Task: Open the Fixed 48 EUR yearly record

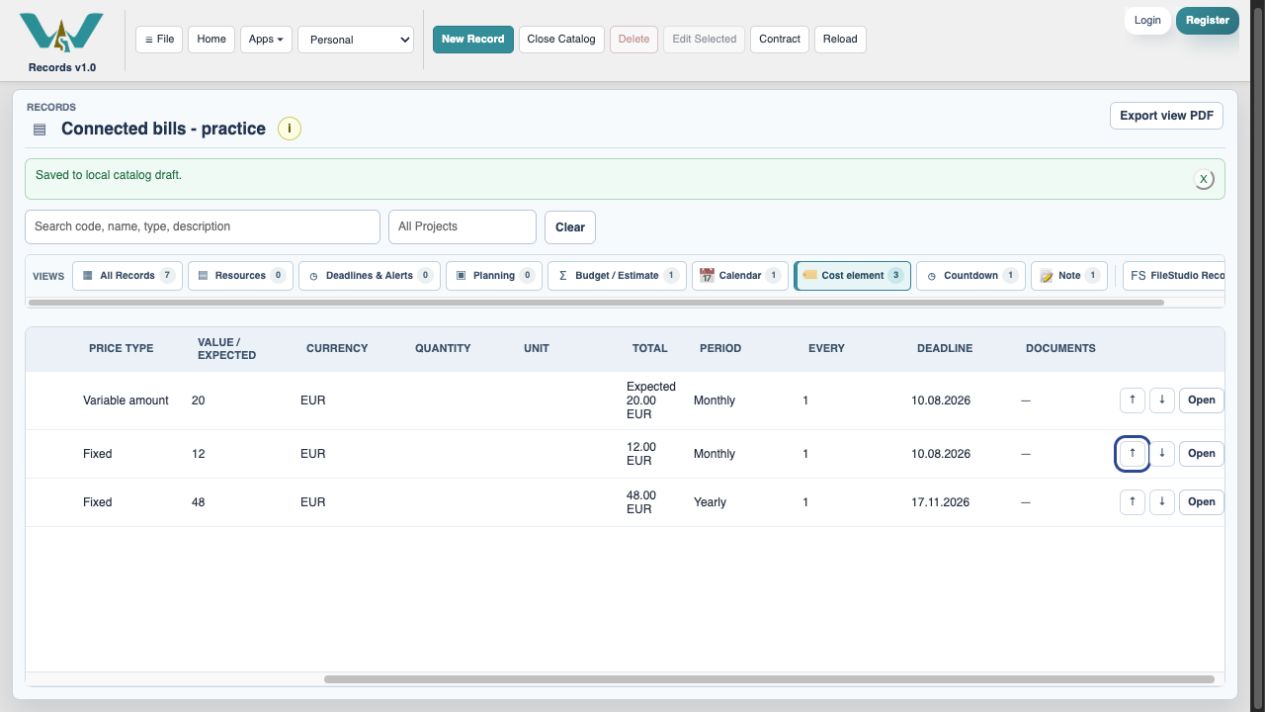Action: 1201,502
